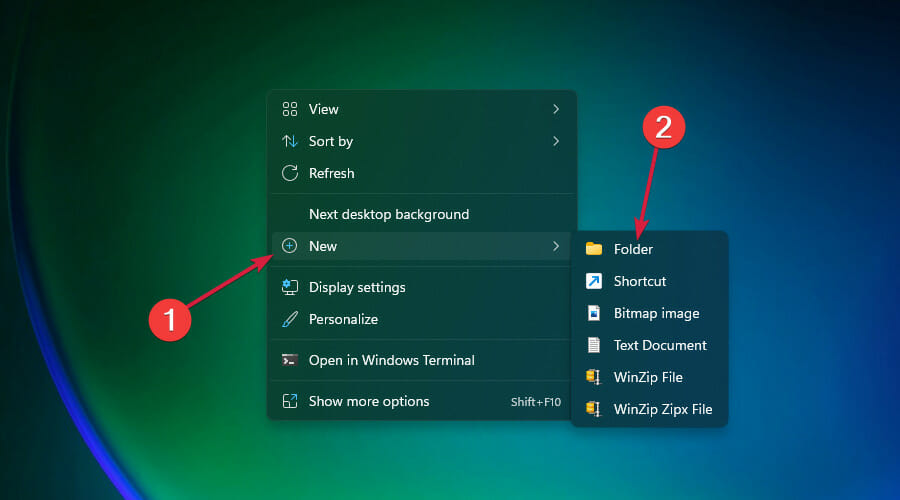
Task: Click the Shortcut arrow icon
Action: pos(593,281)
